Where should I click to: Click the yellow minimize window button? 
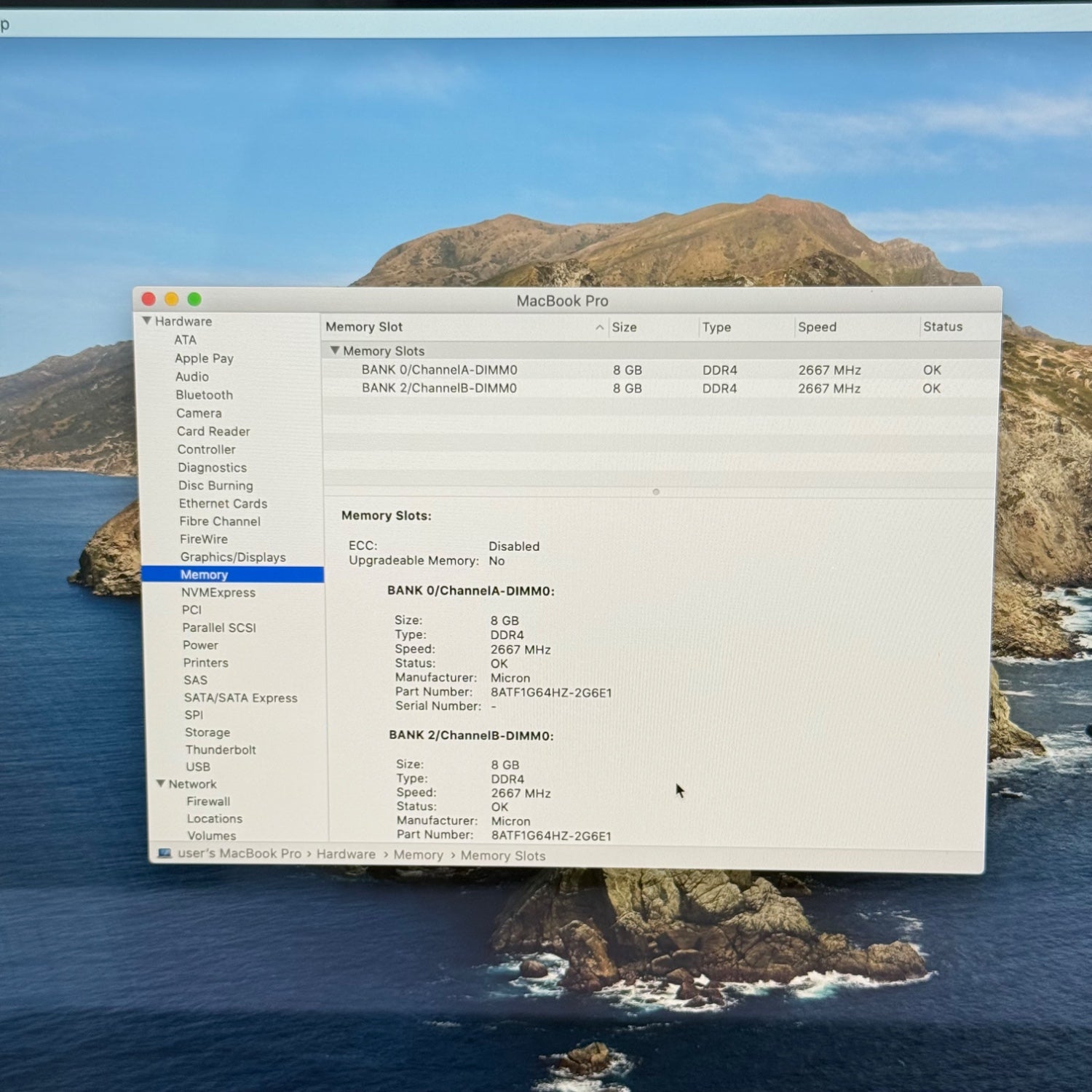172,299
